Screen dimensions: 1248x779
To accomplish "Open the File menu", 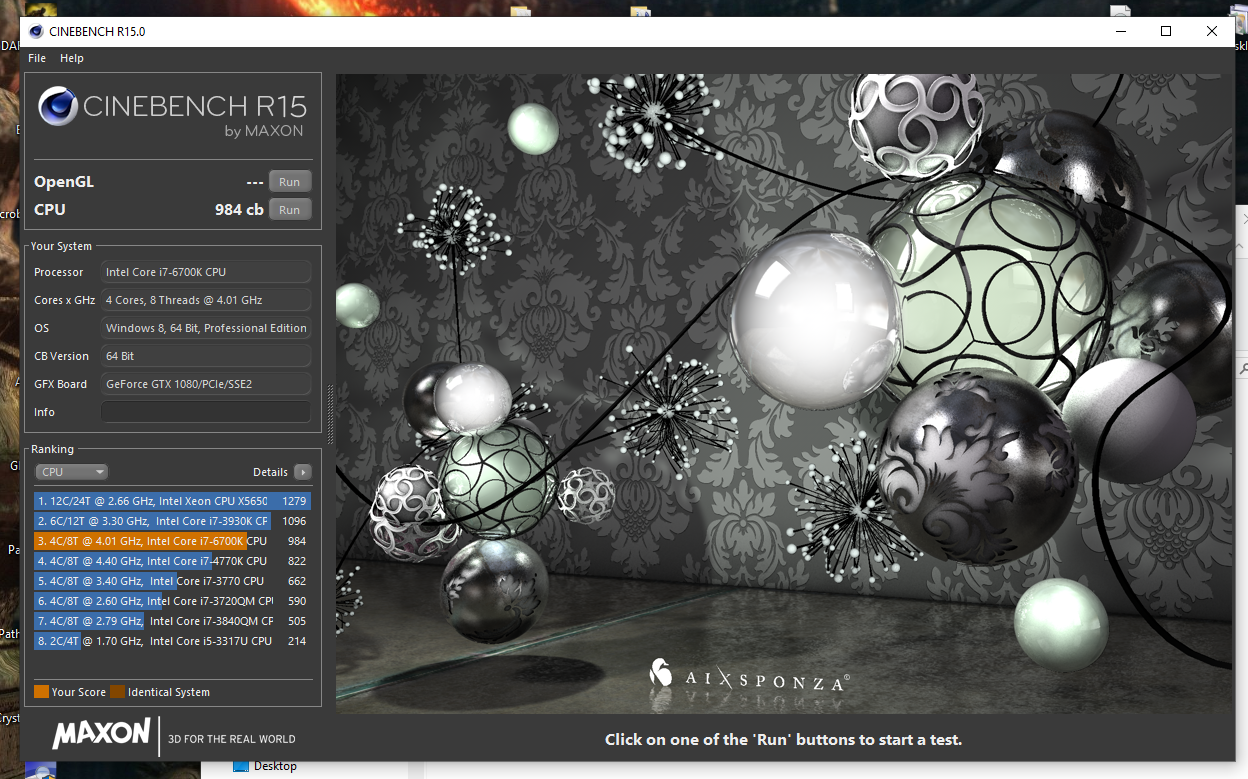I will coord(37,58).
